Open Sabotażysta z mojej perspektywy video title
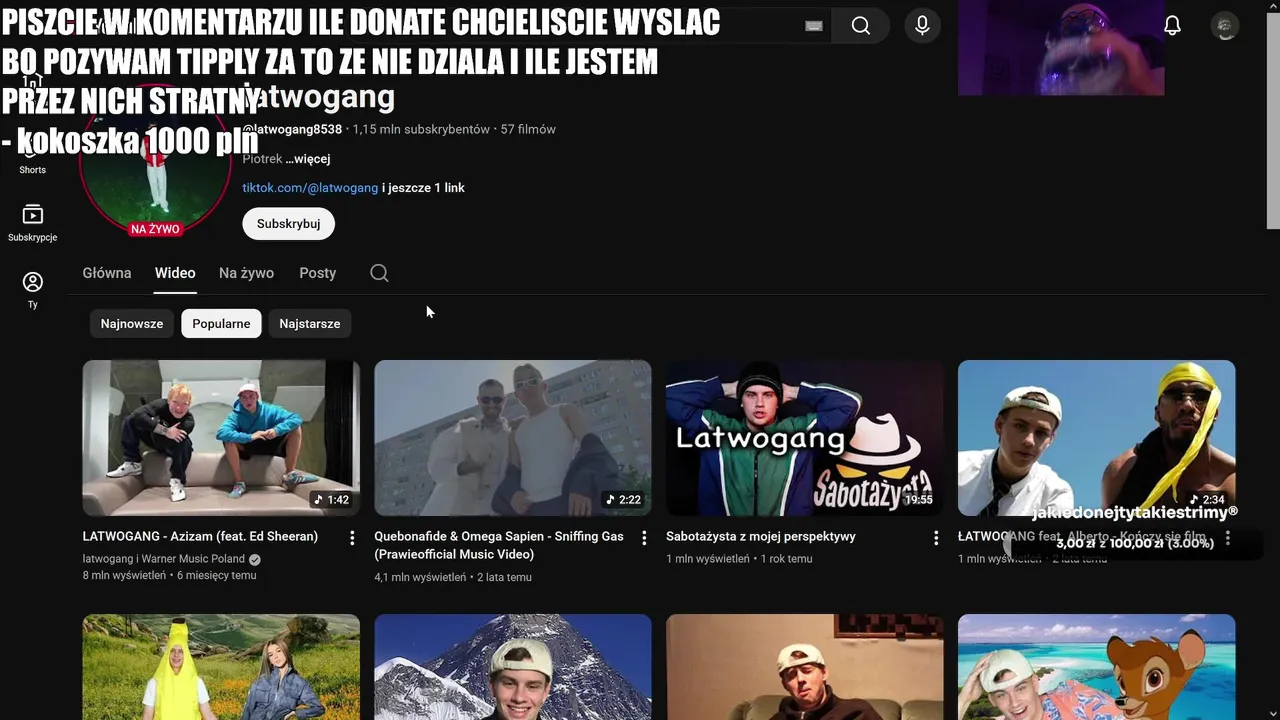The image size is (1280, 720). click(761, 537)
